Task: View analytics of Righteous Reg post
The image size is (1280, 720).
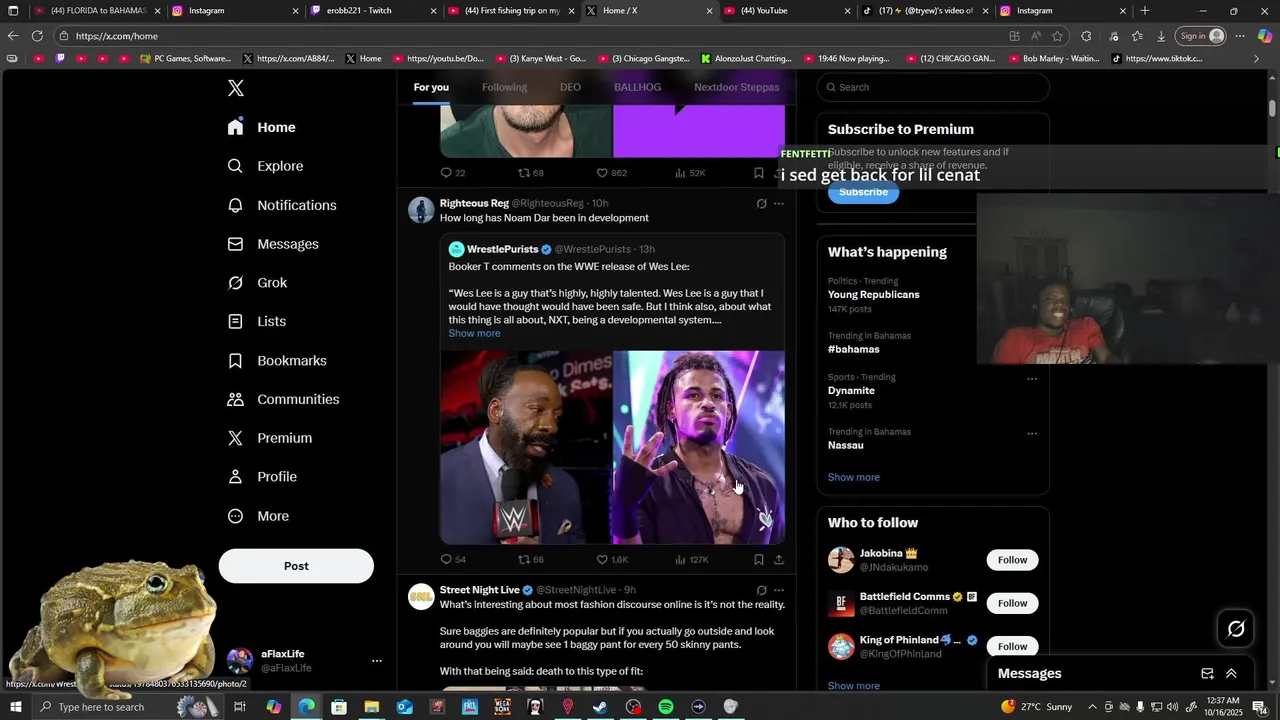Action: point(692,560)
